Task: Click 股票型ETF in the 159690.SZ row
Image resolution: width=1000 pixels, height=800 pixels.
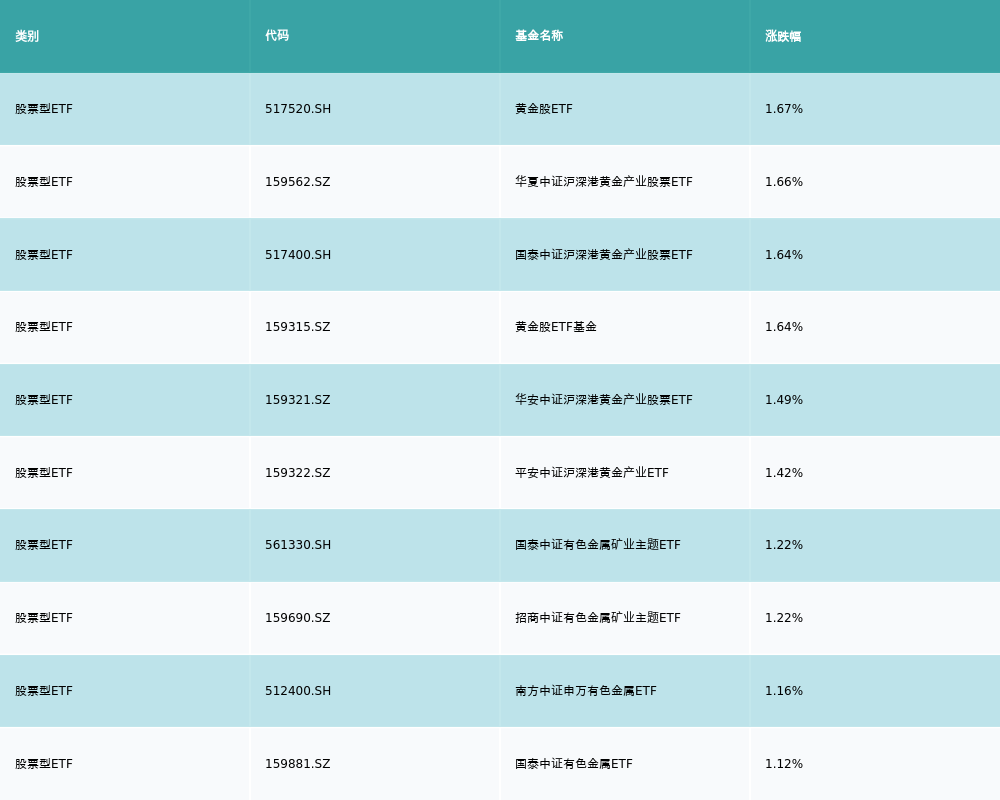Action: click(x=44, y=618)
